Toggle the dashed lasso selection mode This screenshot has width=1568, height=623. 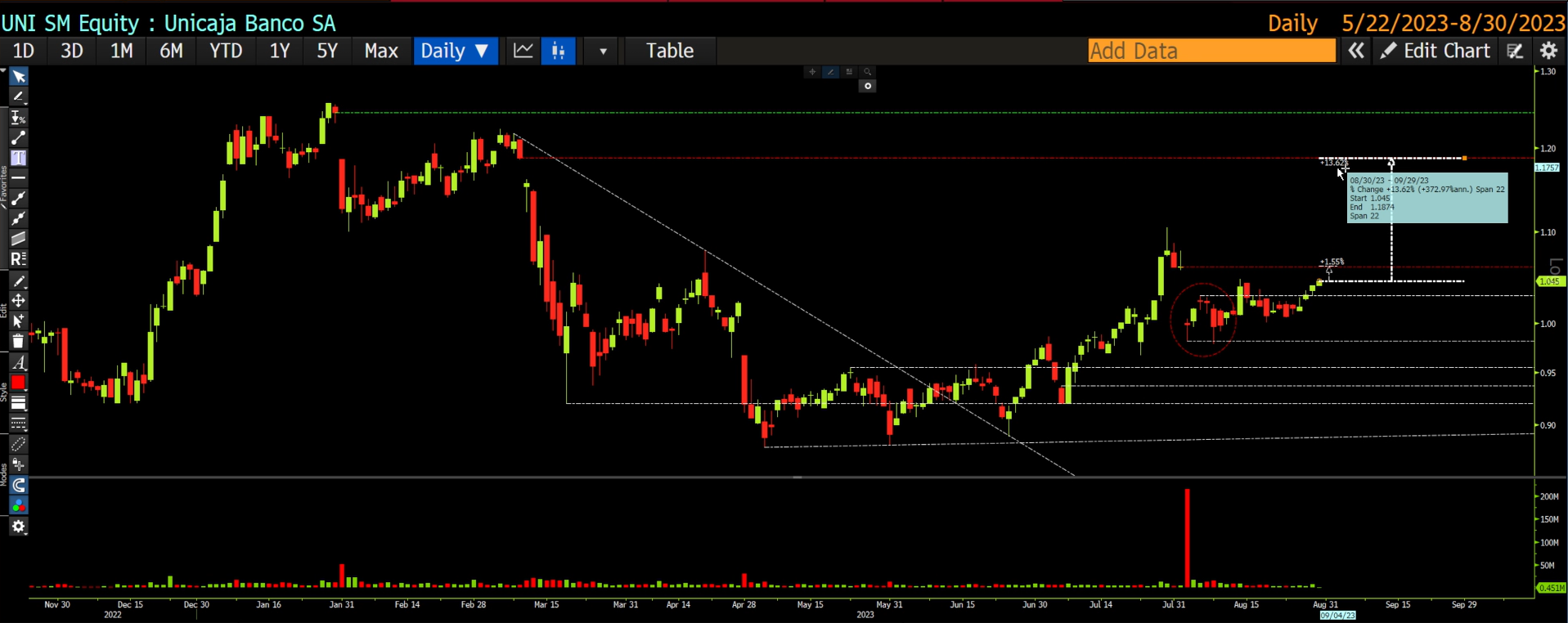pos(18,445)
